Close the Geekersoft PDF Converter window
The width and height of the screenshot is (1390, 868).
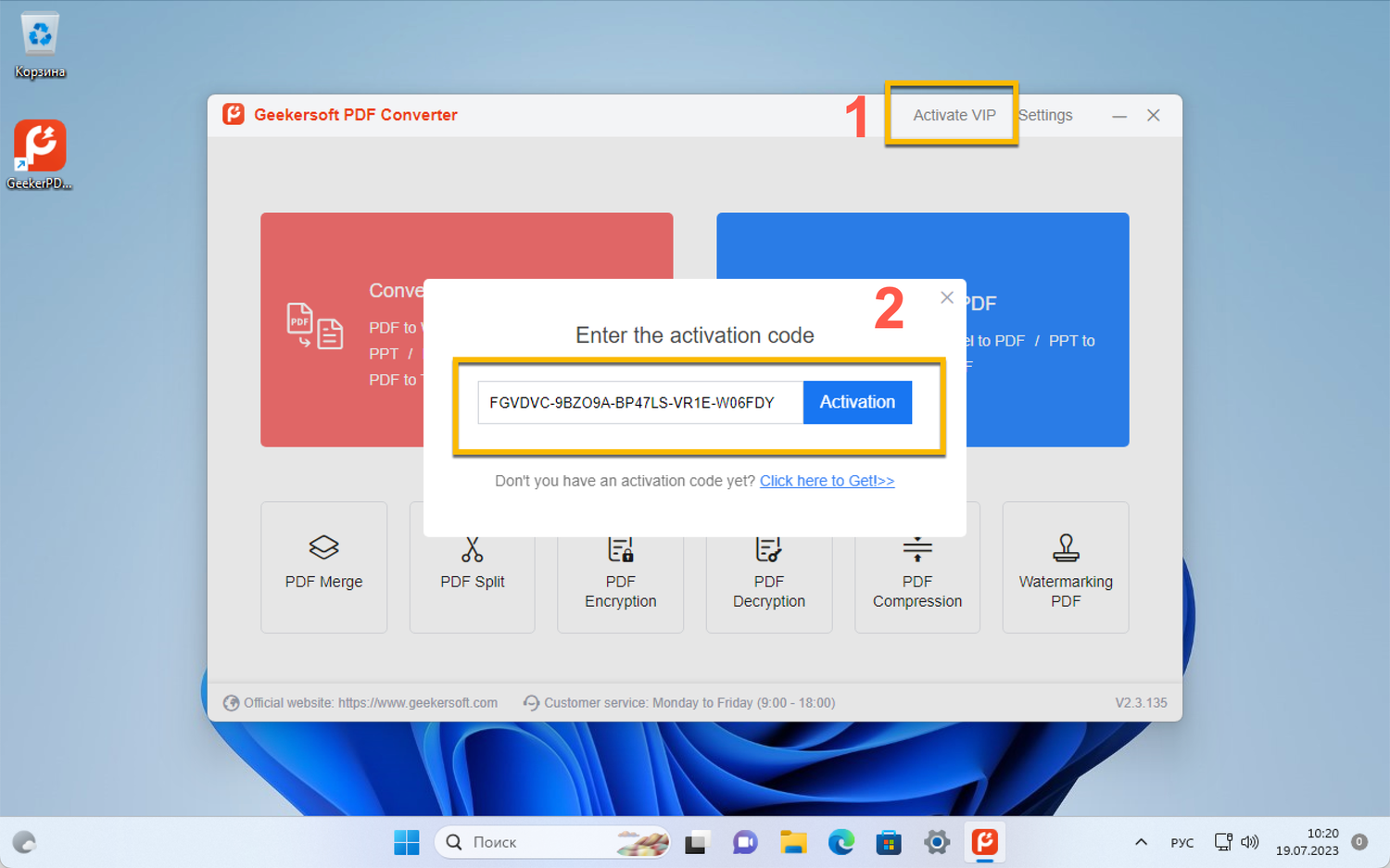[1154, 115]
